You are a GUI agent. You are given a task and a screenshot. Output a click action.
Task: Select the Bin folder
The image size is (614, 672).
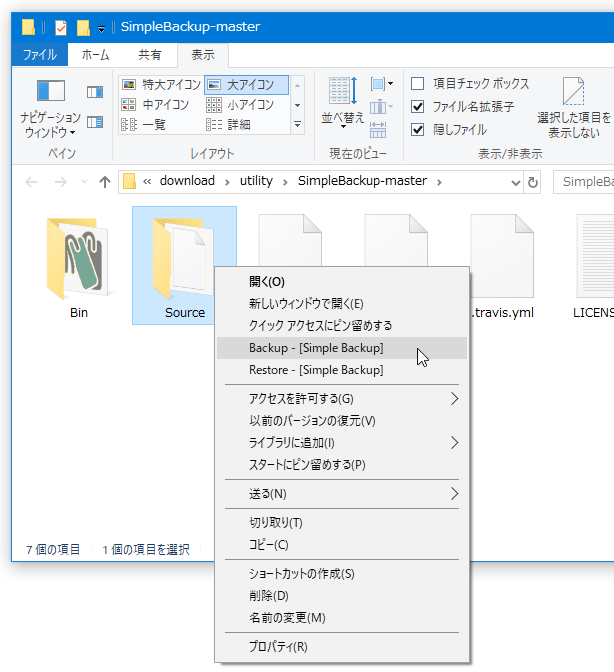tap(79, 267)
